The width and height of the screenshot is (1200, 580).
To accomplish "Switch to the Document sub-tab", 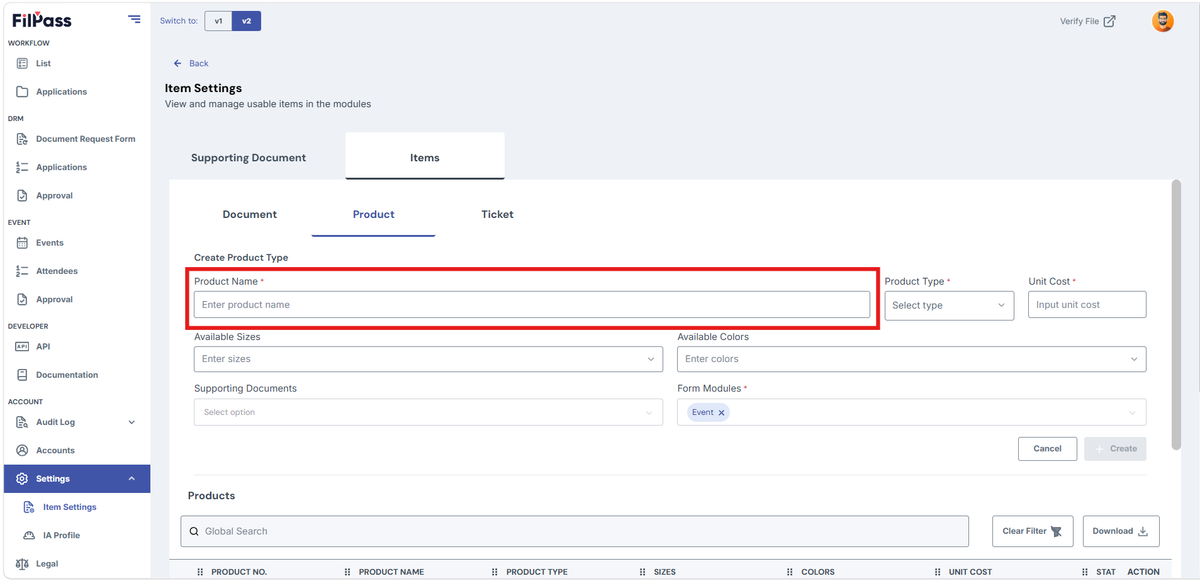I will coord(250,214).
